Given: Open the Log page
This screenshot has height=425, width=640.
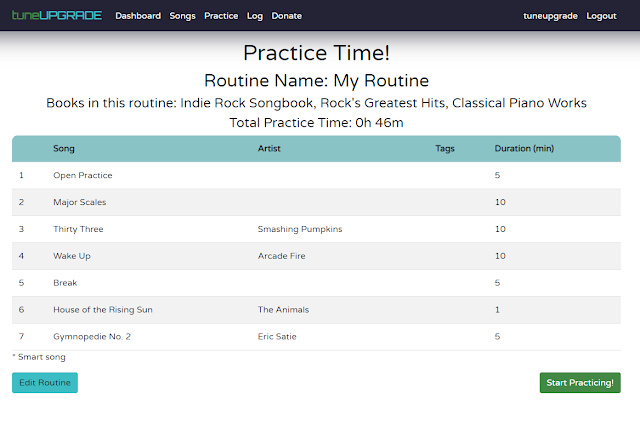Looking at the screenshot, I should click(255, 16).
